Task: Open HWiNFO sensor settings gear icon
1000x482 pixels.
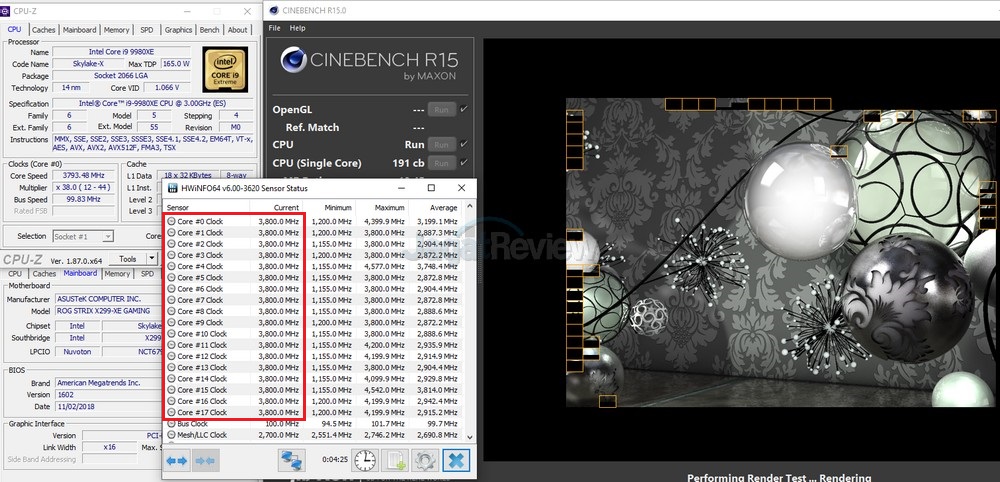Action: coord(425,460)
